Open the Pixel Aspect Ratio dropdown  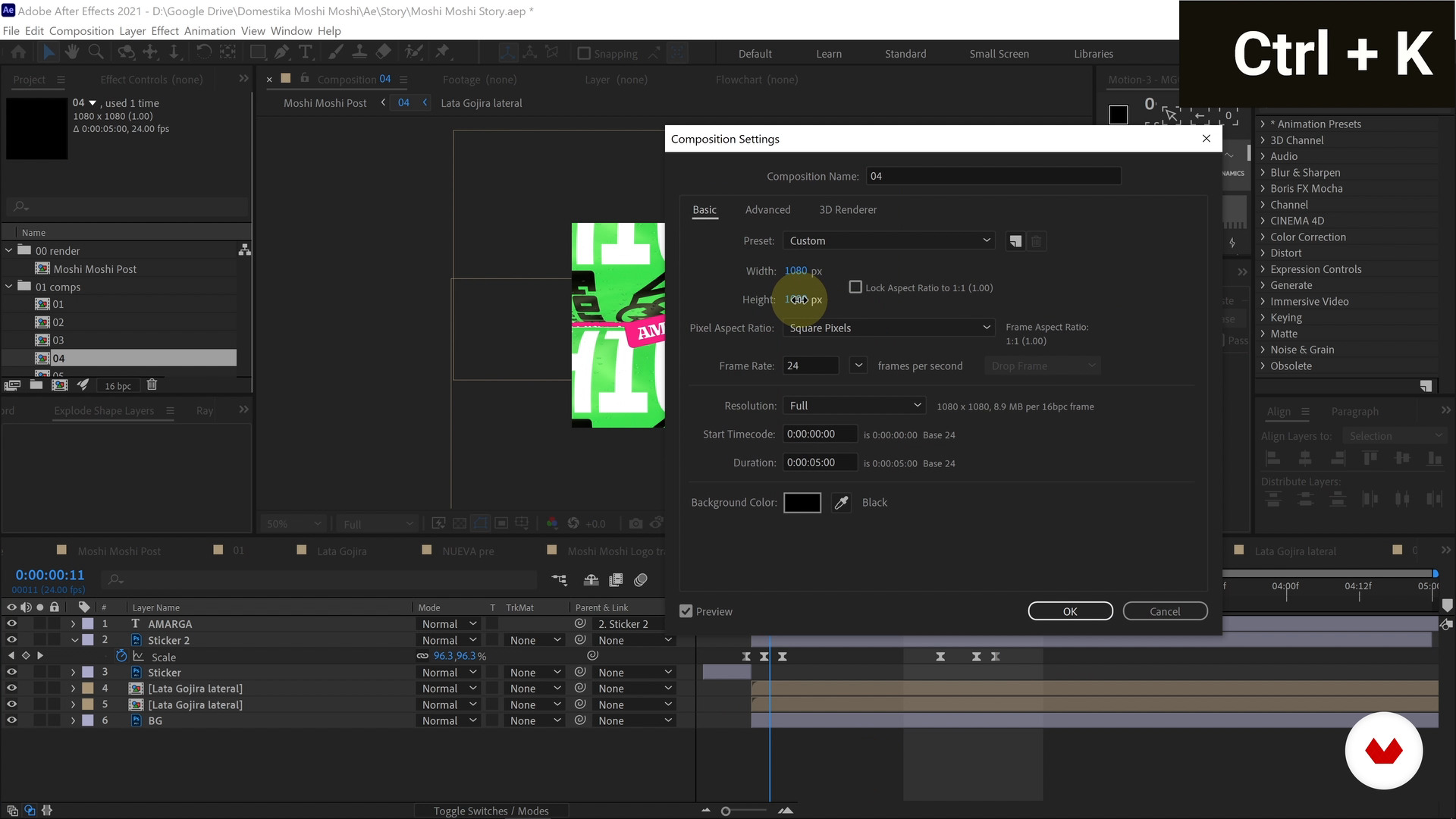889,328
